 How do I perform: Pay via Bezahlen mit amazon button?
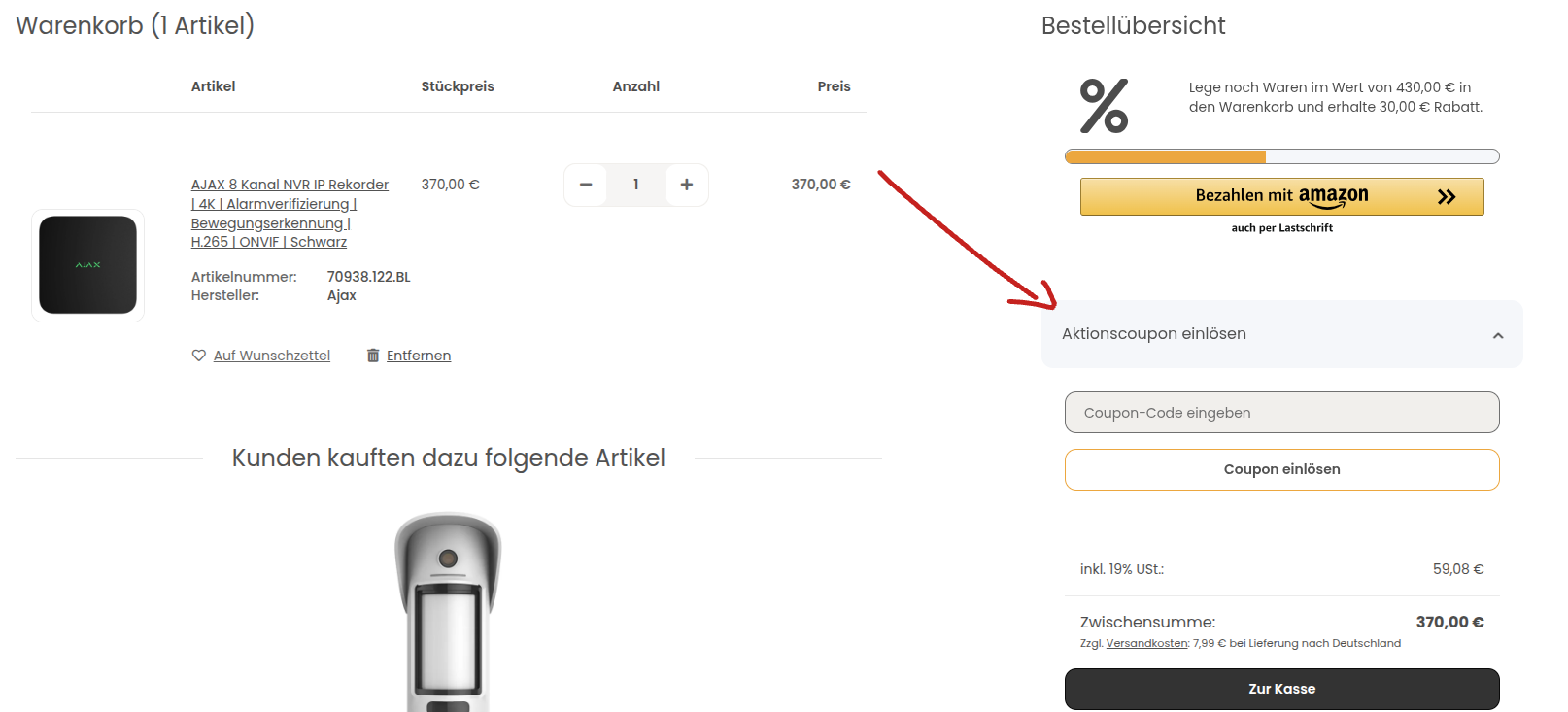(x=1282, y=196)
